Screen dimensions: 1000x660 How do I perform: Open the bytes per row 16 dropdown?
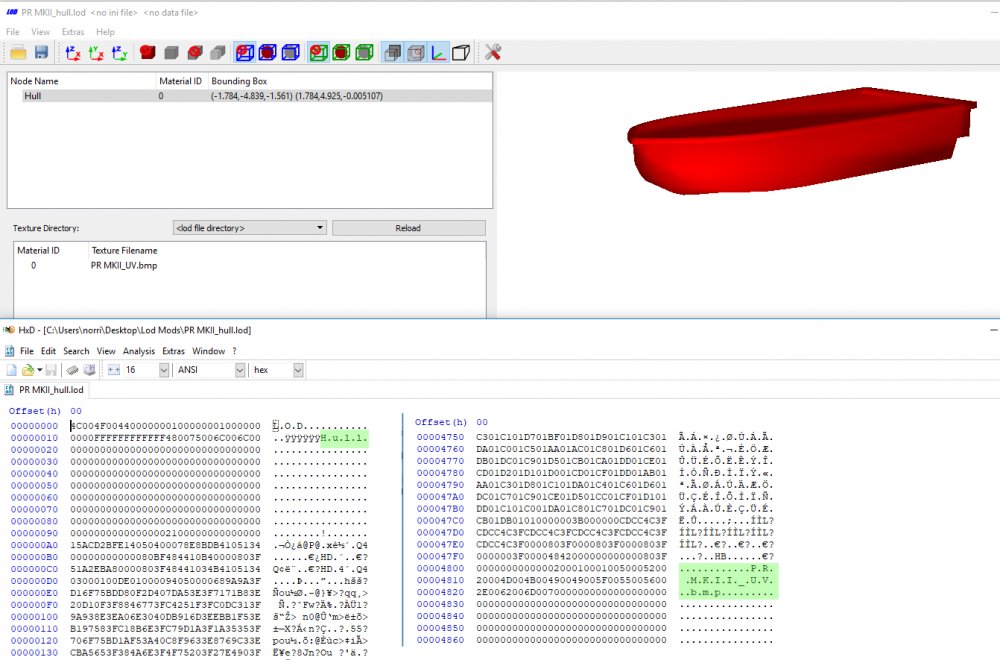tap(164, 370)
